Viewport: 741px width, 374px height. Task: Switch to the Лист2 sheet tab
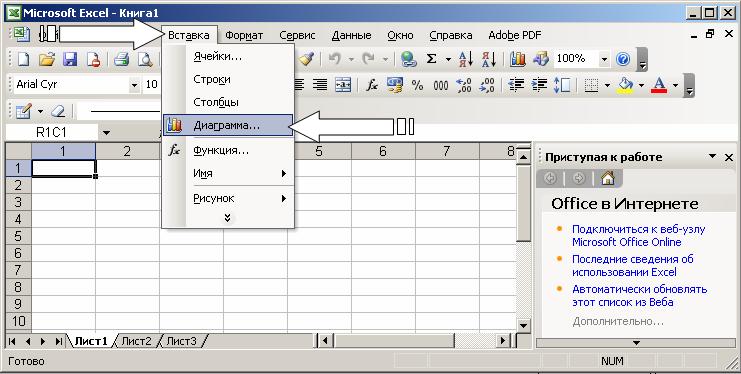click(137, 341)
